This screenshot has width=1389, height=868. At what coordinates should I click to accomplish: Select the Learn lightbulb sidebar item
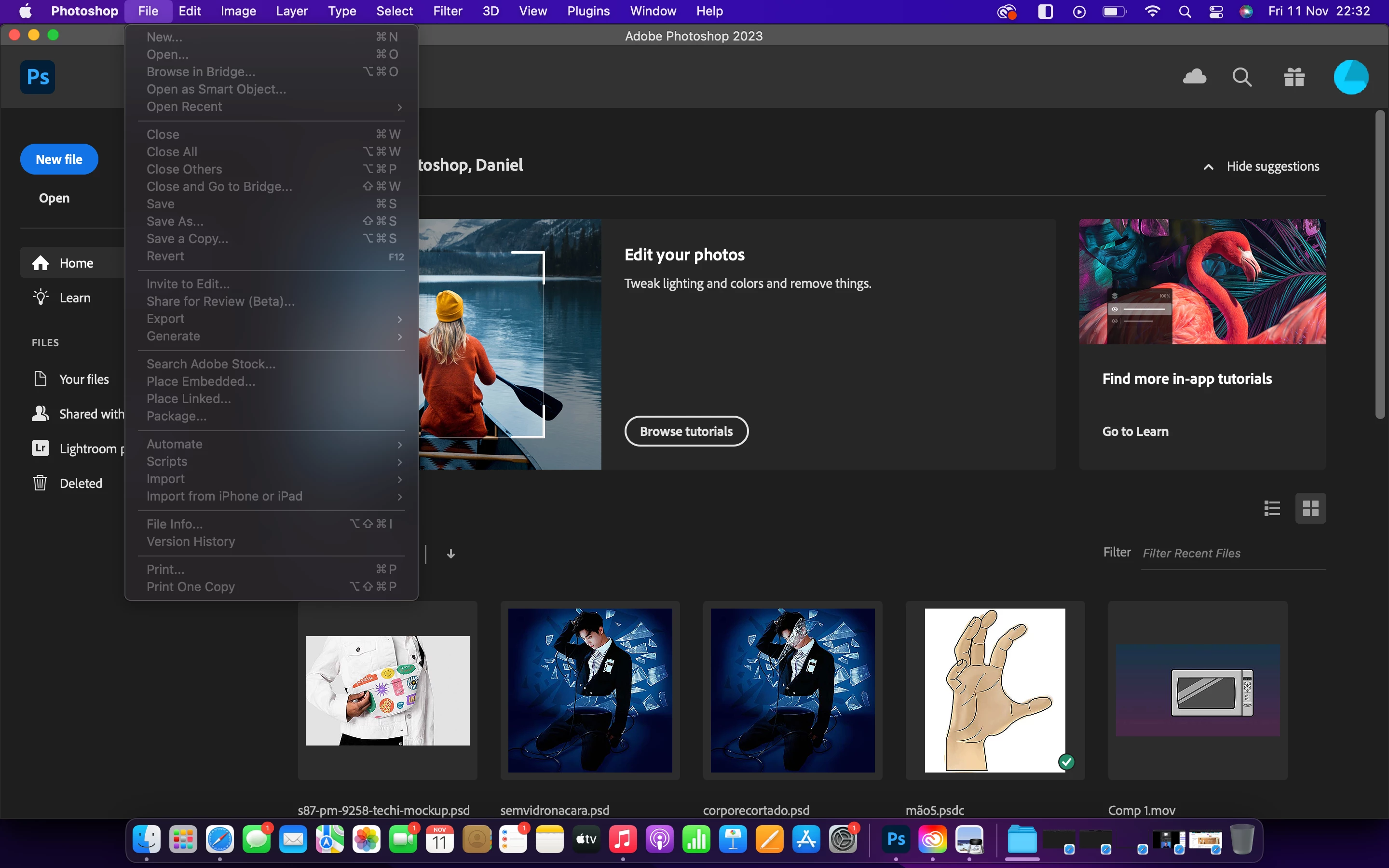click(74, 298)
